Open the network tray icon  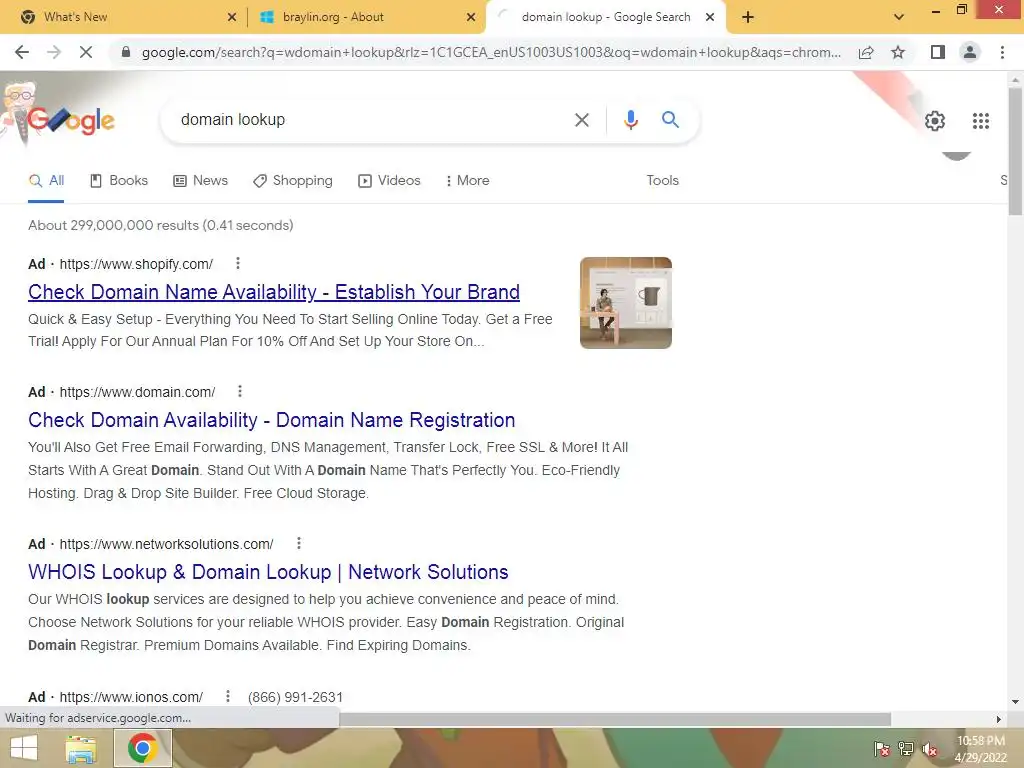click(x=906, y=749)
